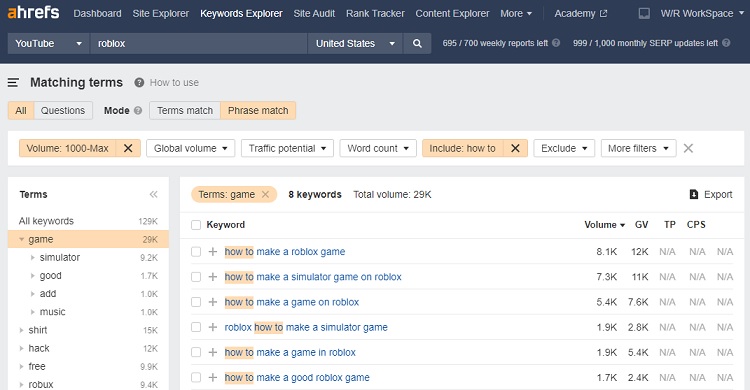Open keyword 'how to make a roblox game'
Screen dimensions: 750x390
(x=285, y=252)
